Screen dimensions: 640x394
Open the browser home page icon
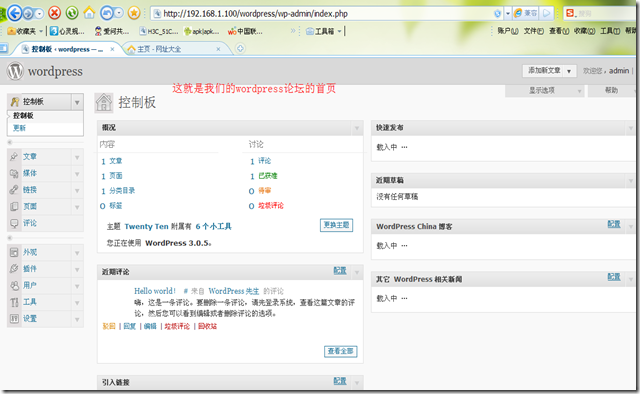click(x=89, y=13)
